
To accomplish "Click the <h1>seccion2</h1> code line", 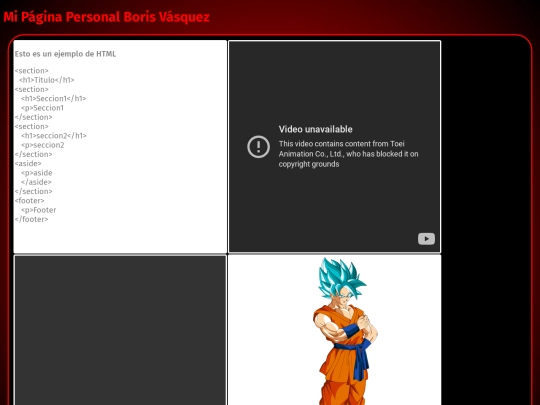I will (54, 136).
